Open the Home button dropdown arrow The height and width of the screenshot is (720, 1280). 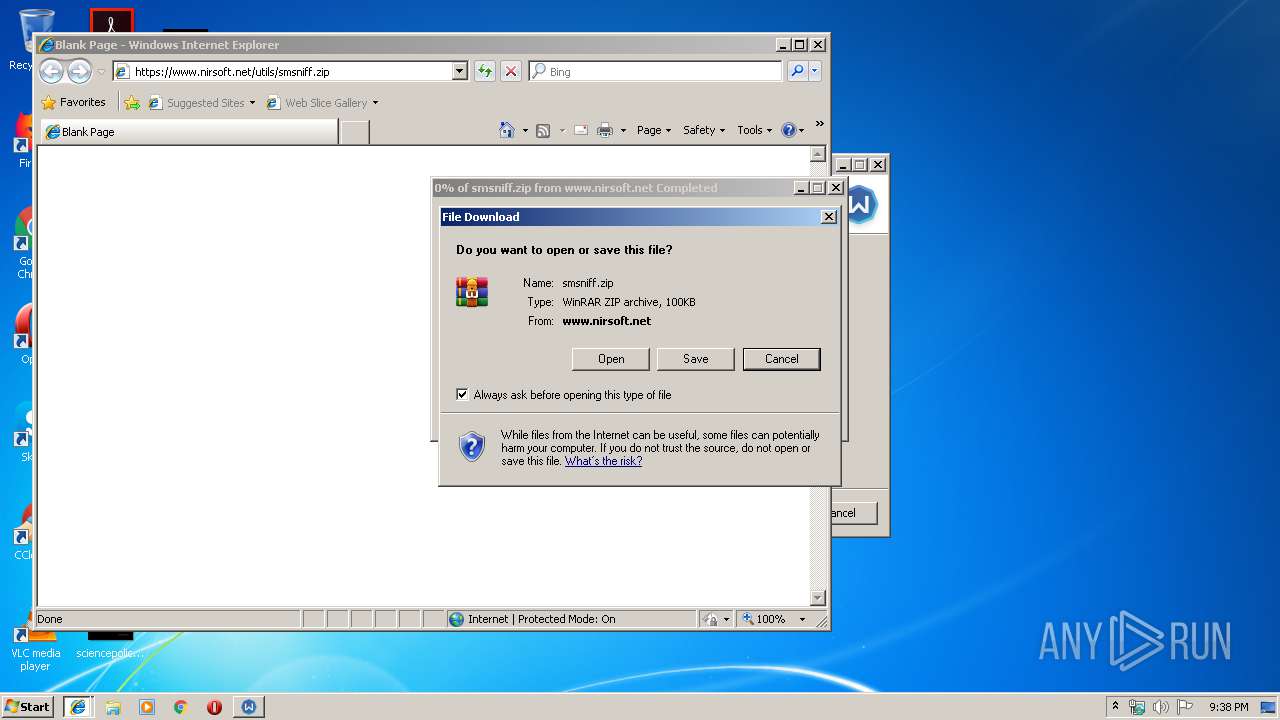tap(525, 130)
